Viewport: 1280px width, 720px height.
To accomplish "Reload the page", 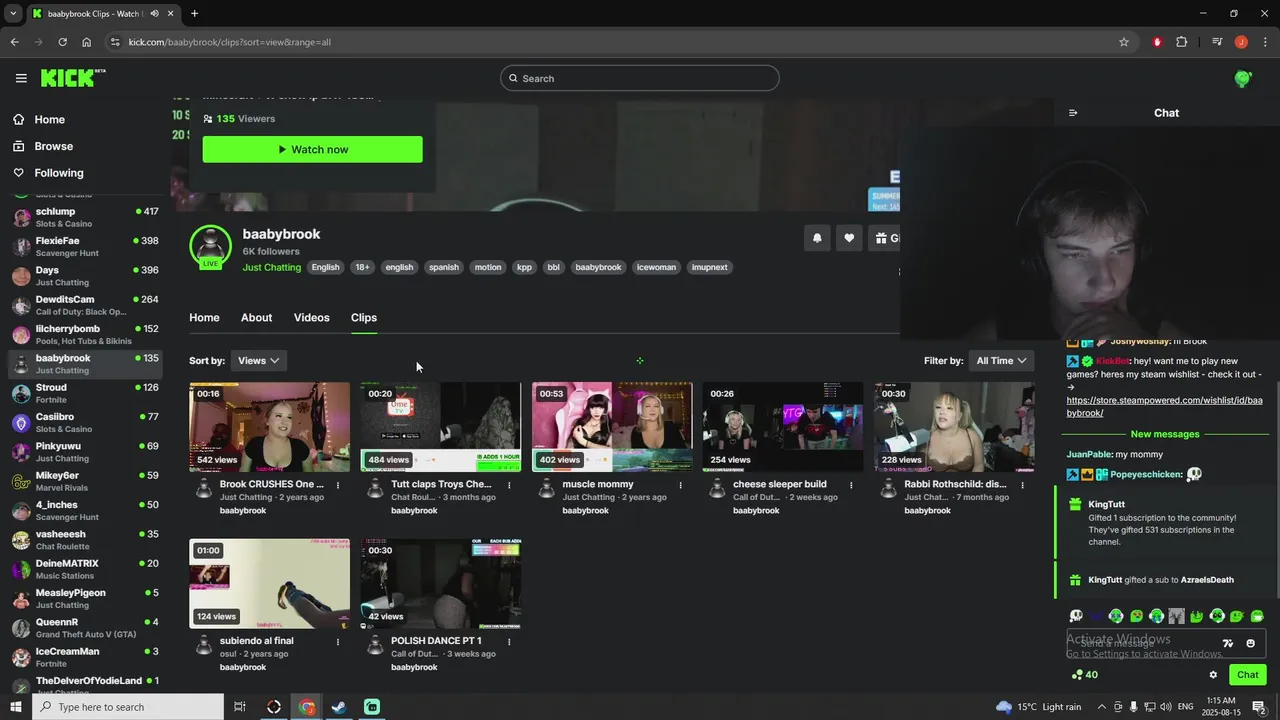I will pyautogui.click(x=62, y=42).
